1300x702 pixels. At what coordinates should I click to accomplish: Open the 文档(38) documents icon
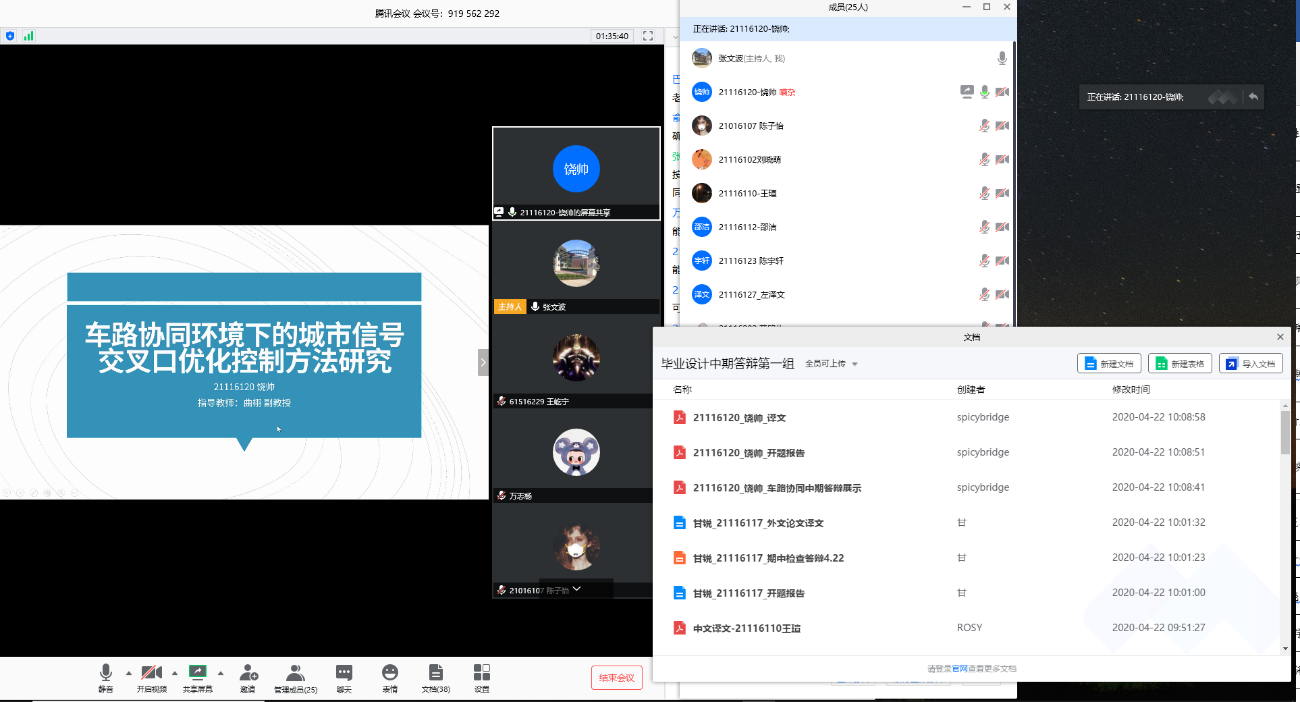(435, 673)
